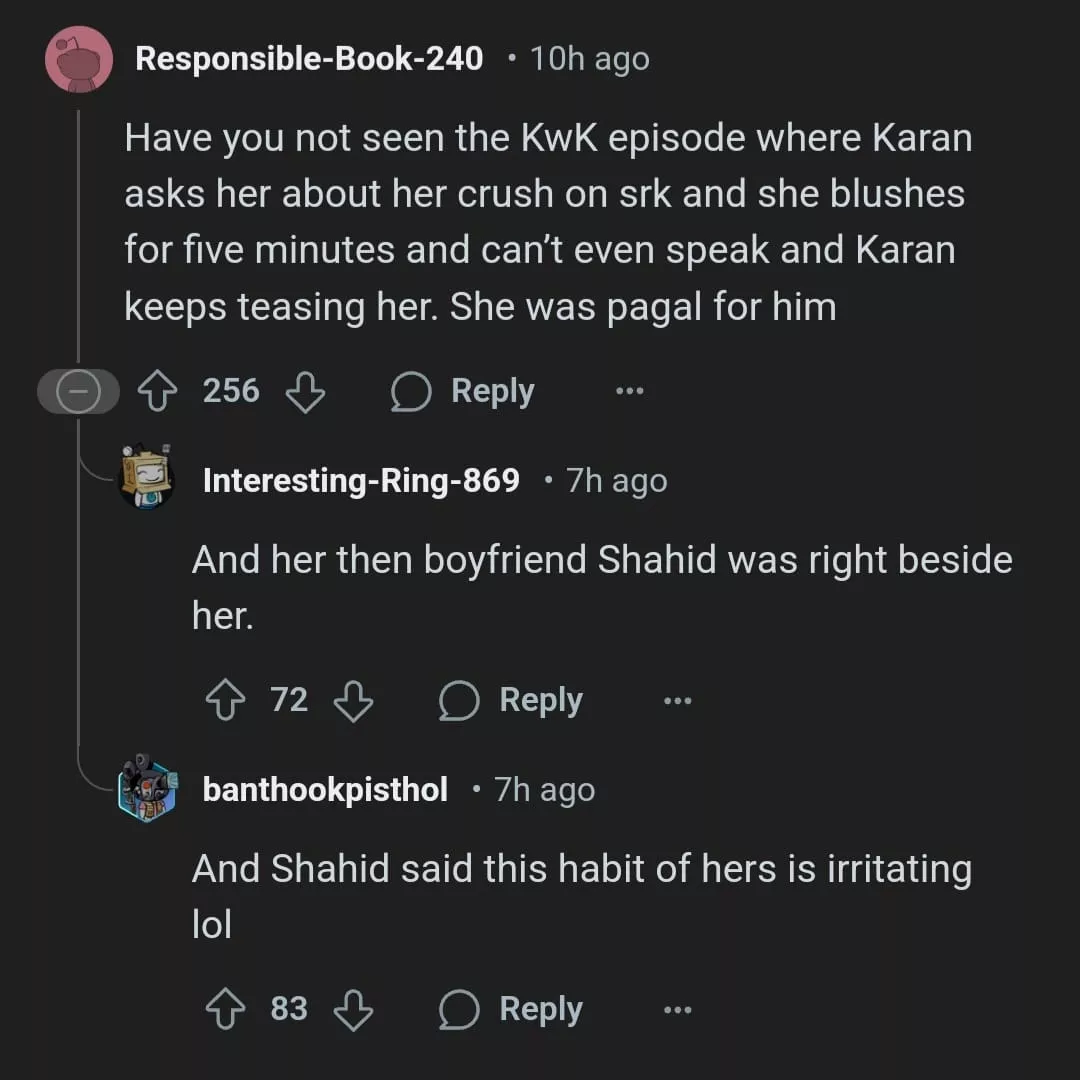The height and width of the screenshot is (1080, 1080).
Task: Open Responsible-Book-240's profile via username
Action: point(309,59)
